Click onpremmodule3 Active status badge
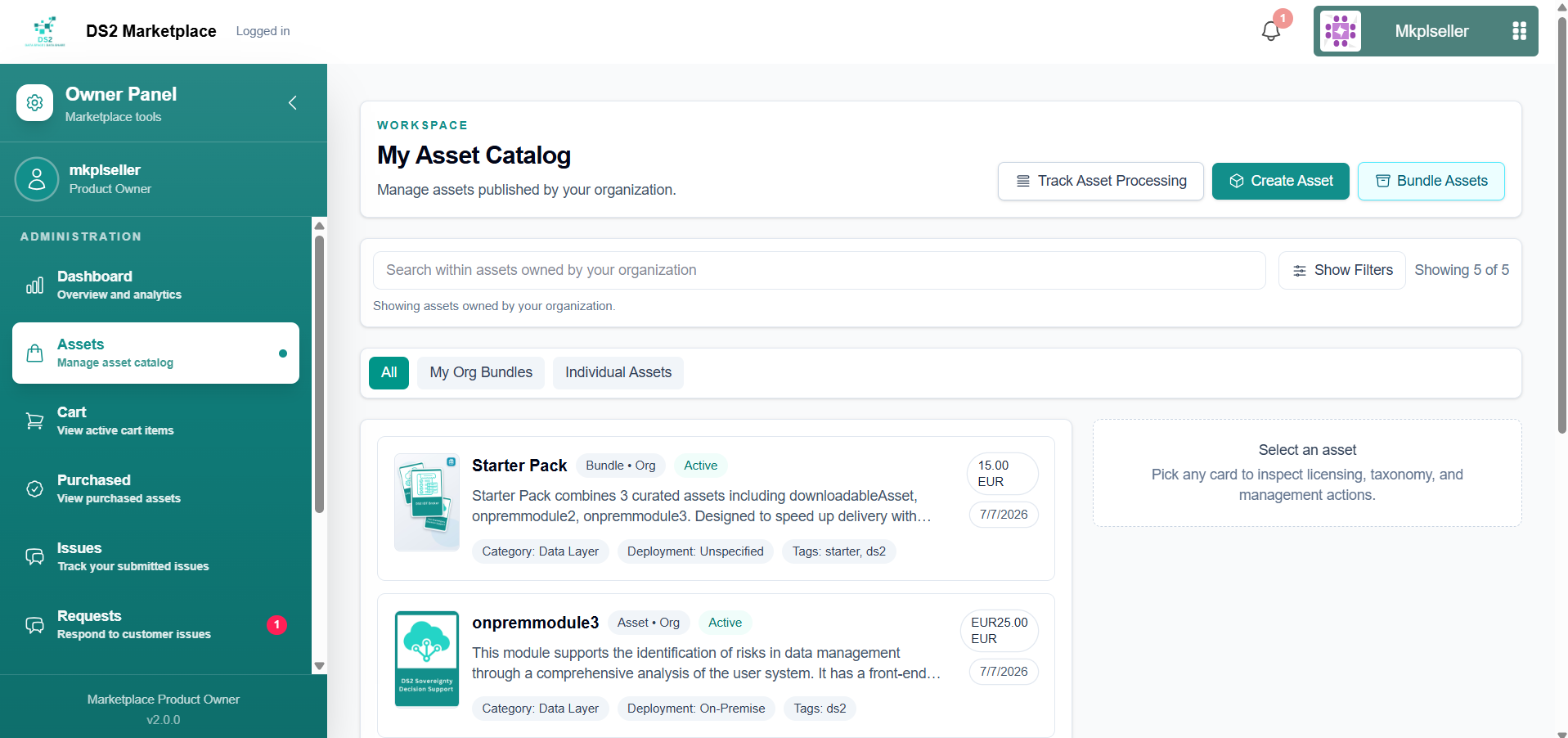 pyautogui.click(x=725, y=623)
